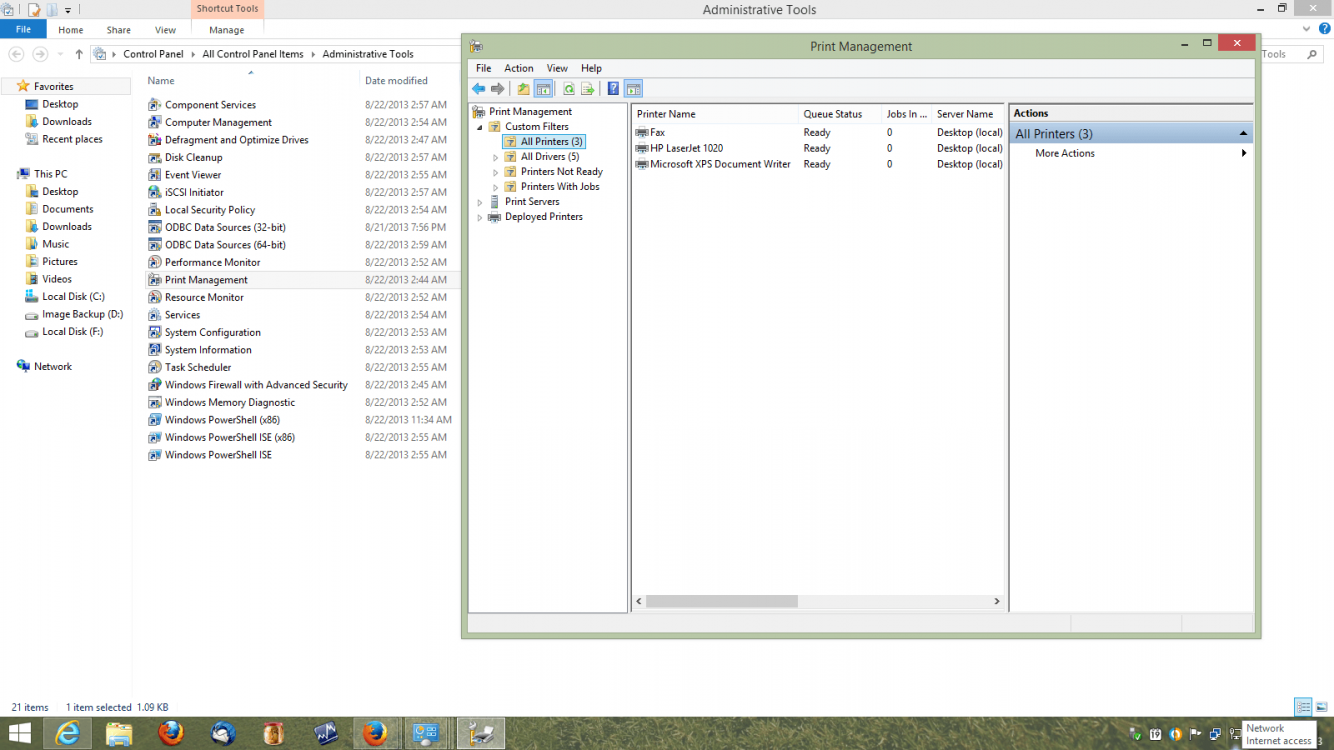Open More Actions submenu in Actions pane

1131,153
